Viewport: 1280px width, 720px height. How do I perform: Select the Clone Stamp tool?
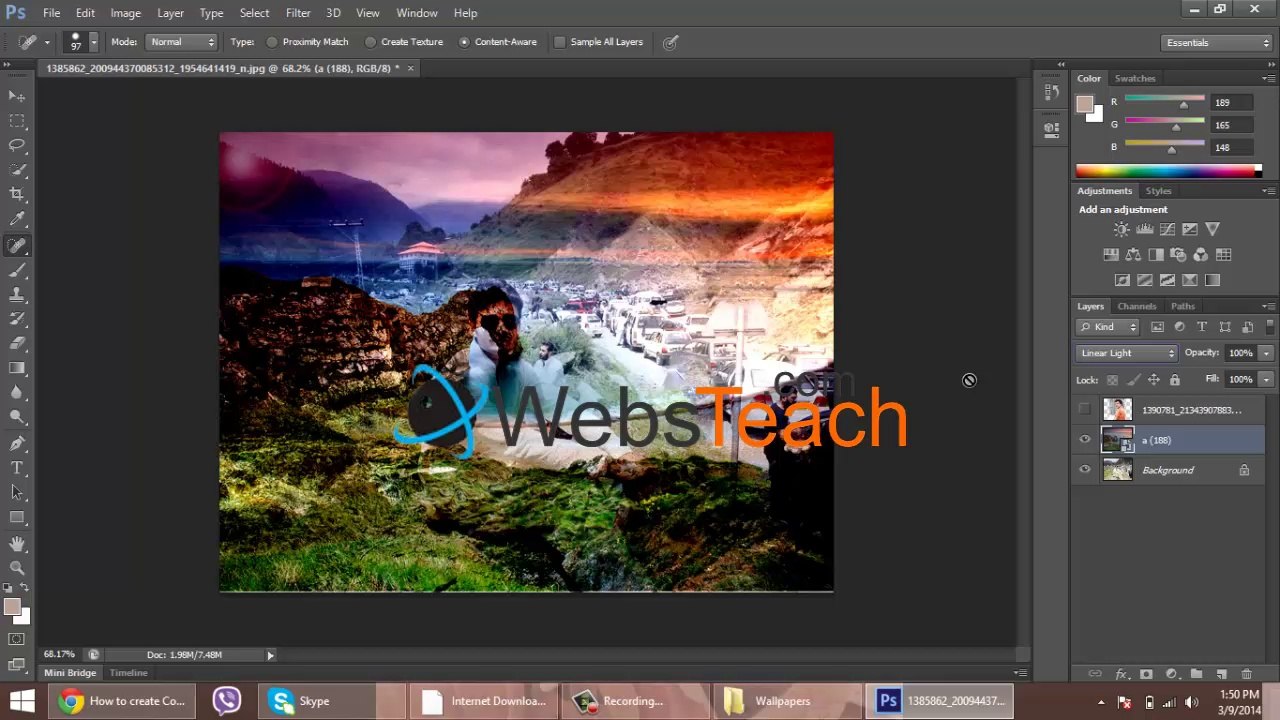coord(17,295)
